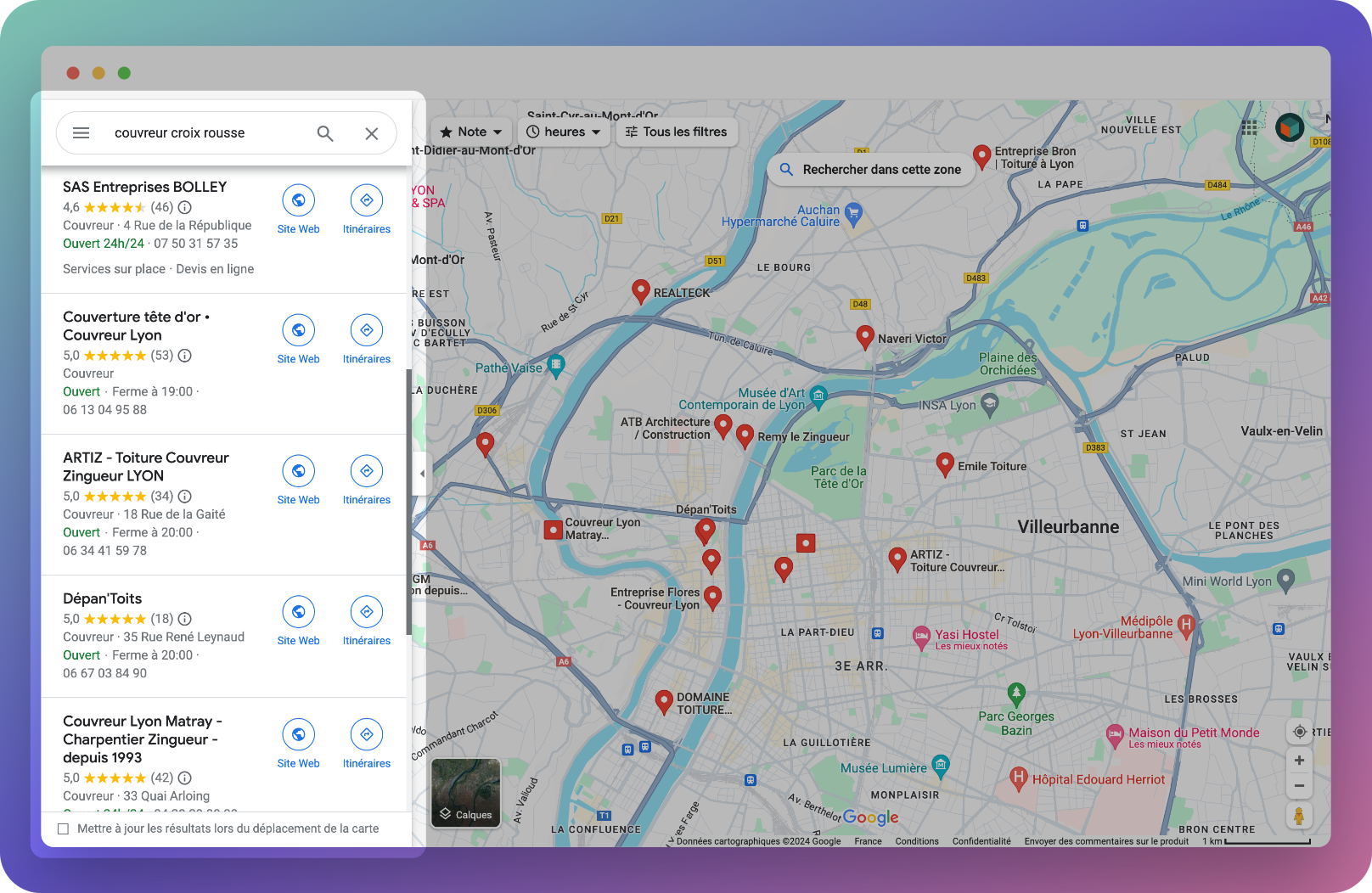This screenshot has width=1372, height=893.
Task: Open ARTIZ - Toiture Couvreur Zingueur listing
Action: [x=146, y=467]
